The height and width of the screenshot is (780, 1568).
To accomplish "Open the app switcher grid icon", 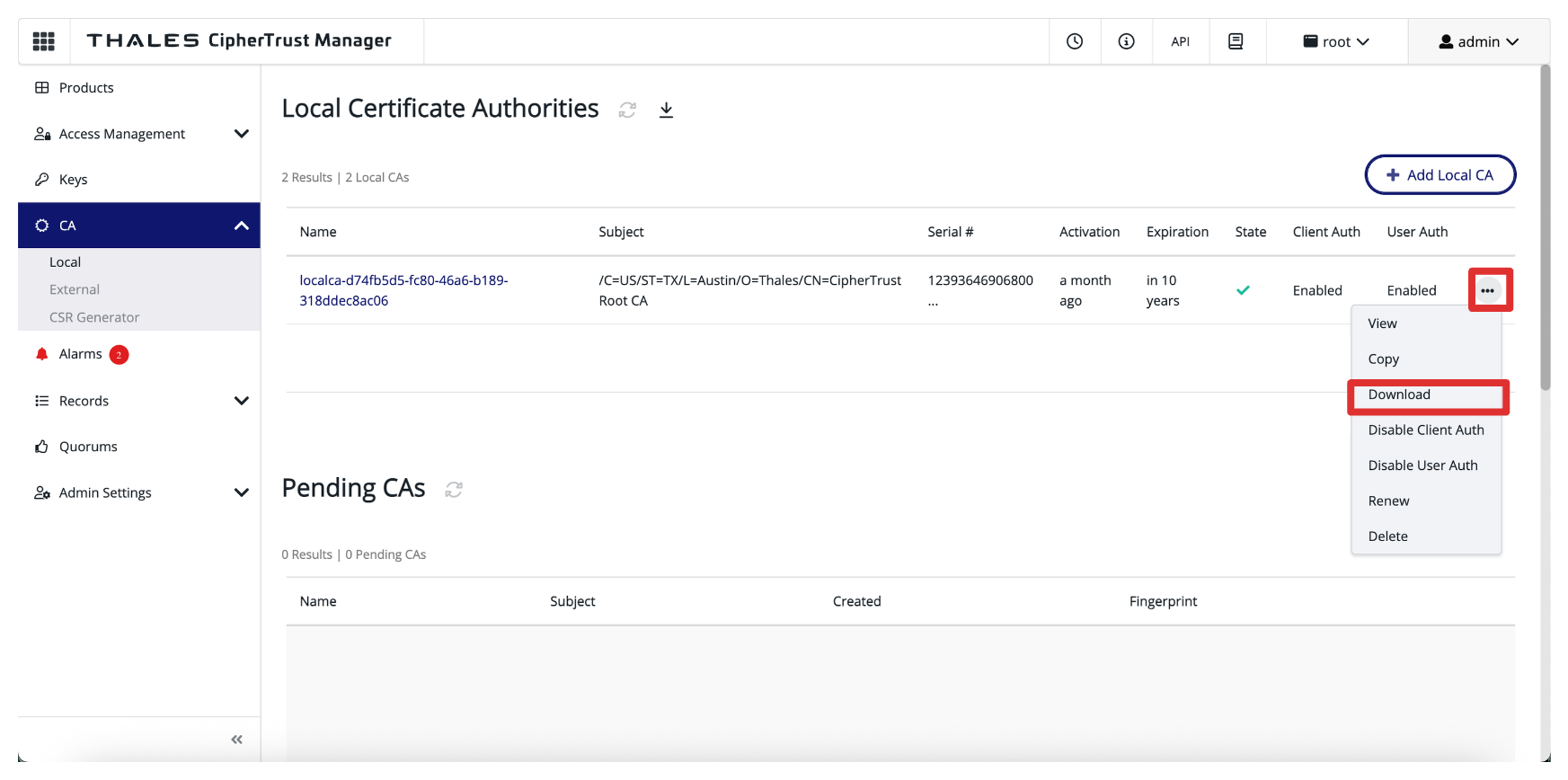I will coord(43,41).
